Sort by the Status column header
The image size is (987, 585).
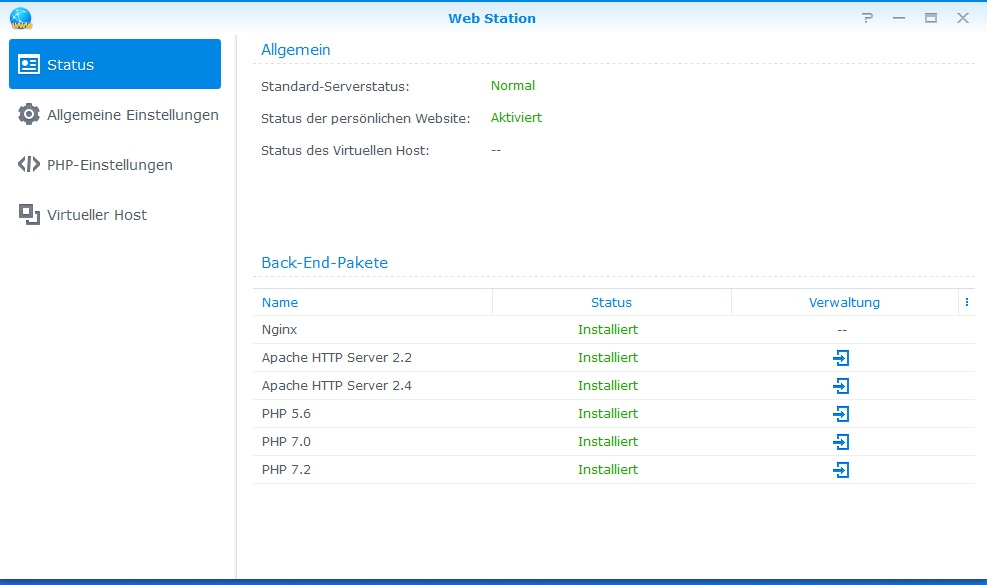(611, 302)
